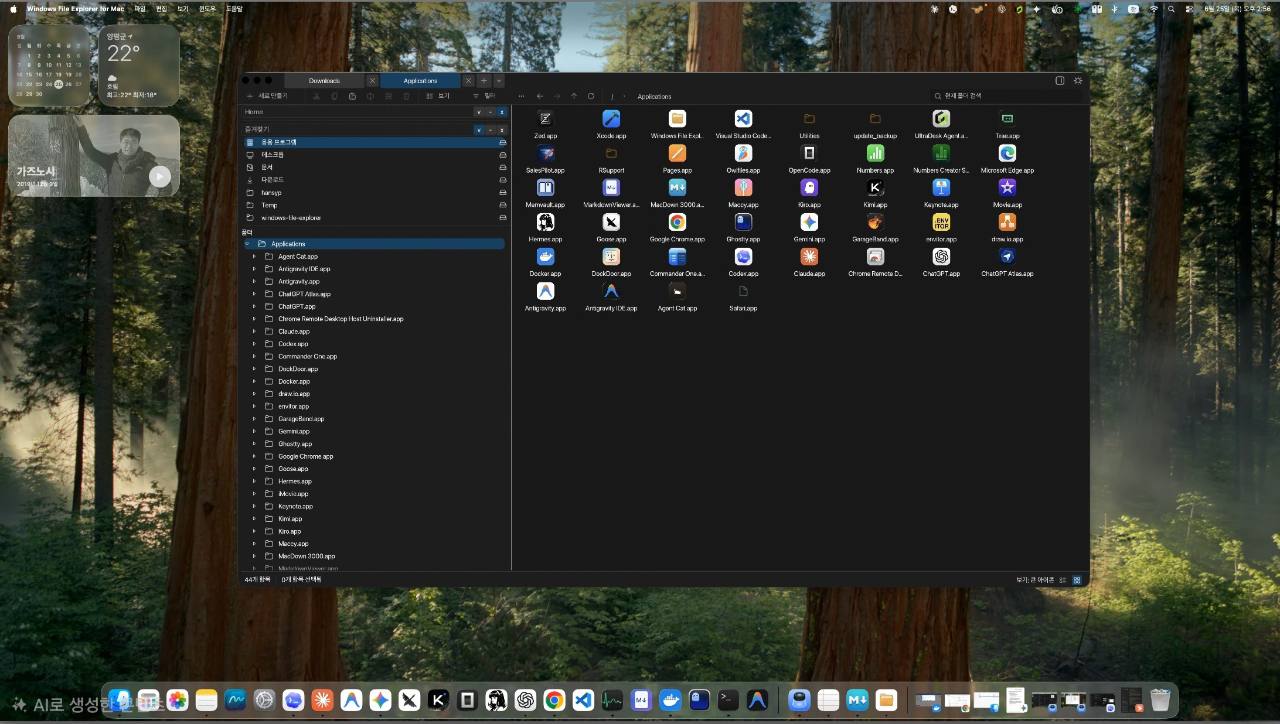The width and height of the screenshot is (1280, 724).
Task: Select 다운로드 in favorites list
Action: tap(376, 180)
